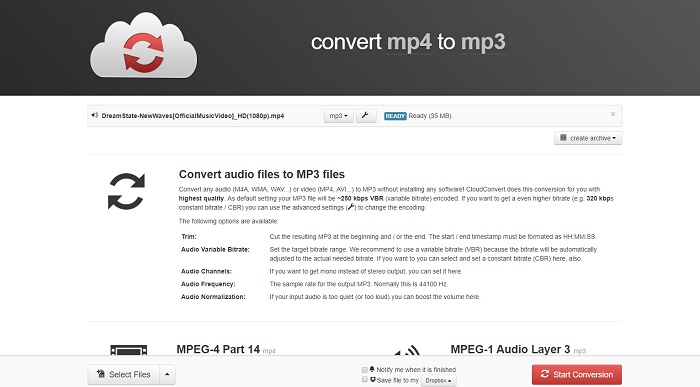Image resolution: width=700 pixels, height=387 pixels.
Task: Enable Notify me when it is finished
Action: coord(365,370)
